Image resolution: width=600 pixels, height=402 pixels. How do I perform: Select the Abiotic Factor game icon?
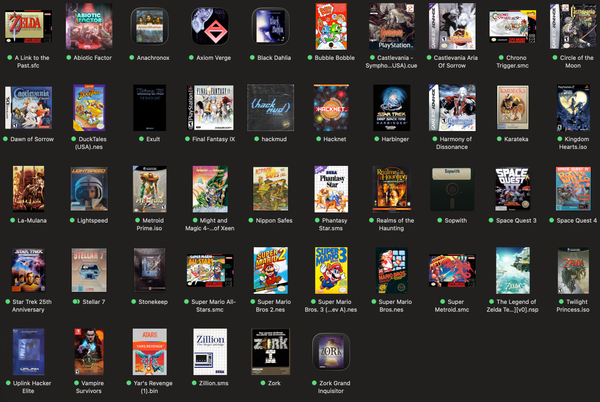[x=89, y=26]
